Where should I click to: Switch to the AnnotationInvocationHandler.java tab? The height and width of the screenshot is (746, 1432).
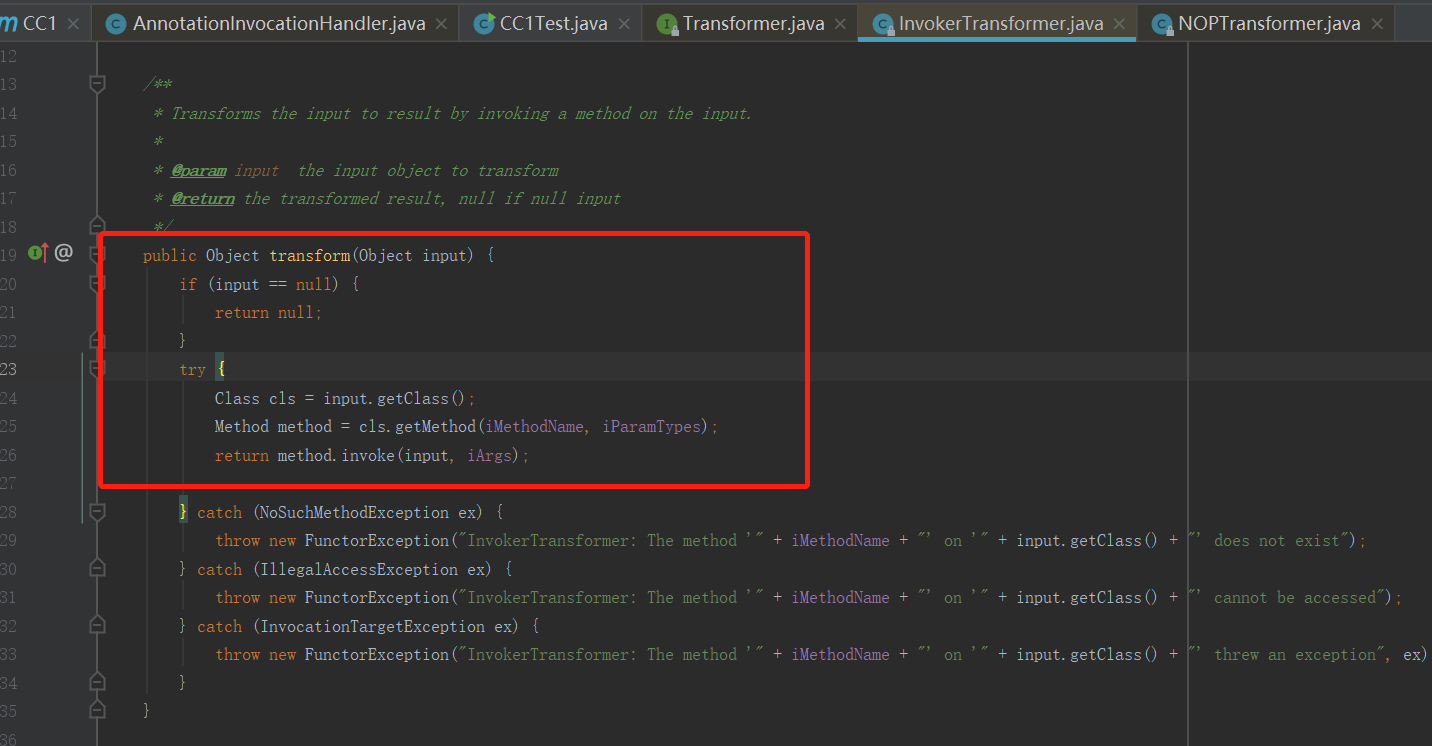(278, 23)
